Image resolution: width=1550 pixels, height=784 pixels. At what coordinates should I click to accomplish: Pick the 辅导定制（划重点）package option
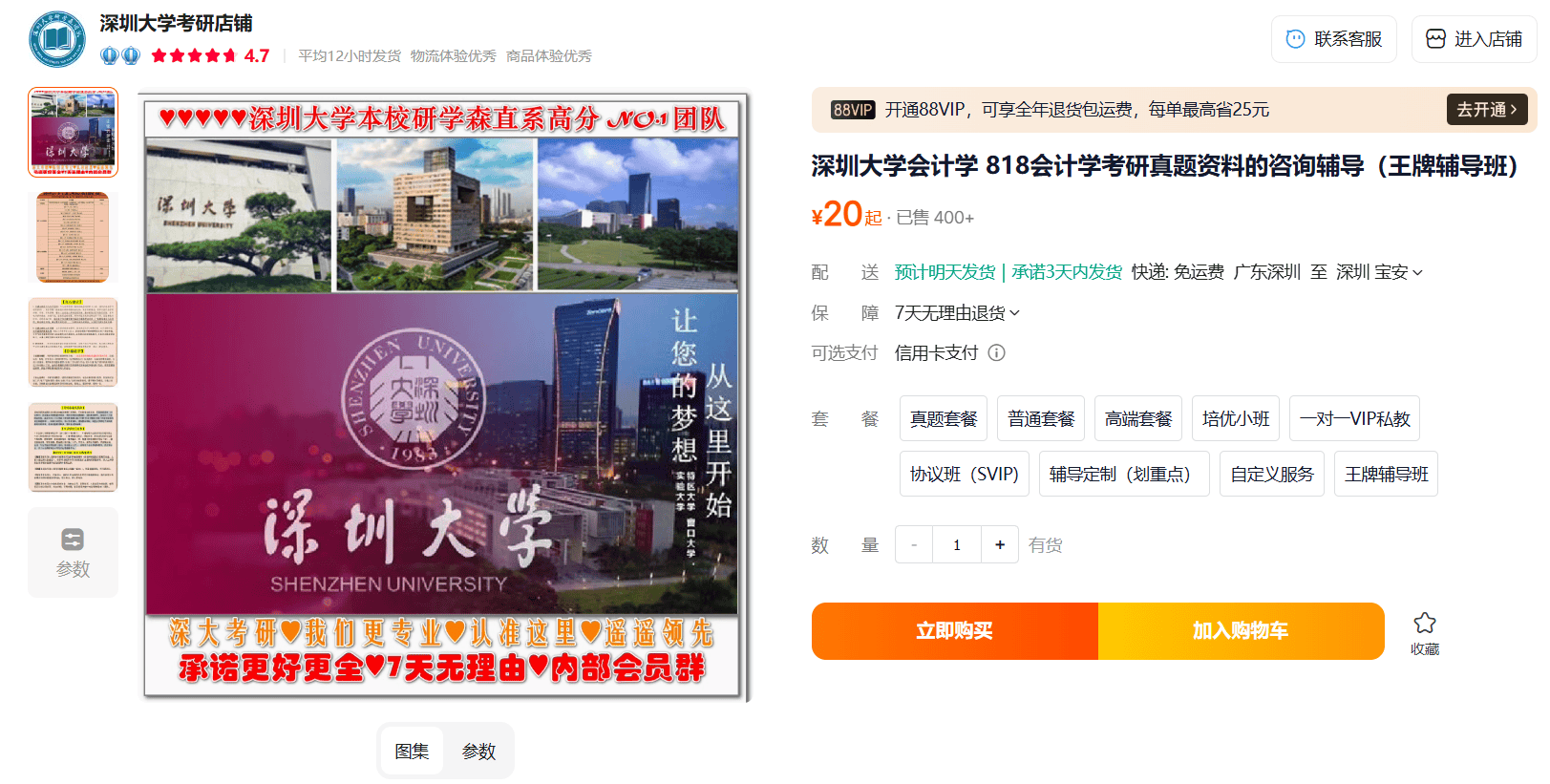[x=1124, y=474]
